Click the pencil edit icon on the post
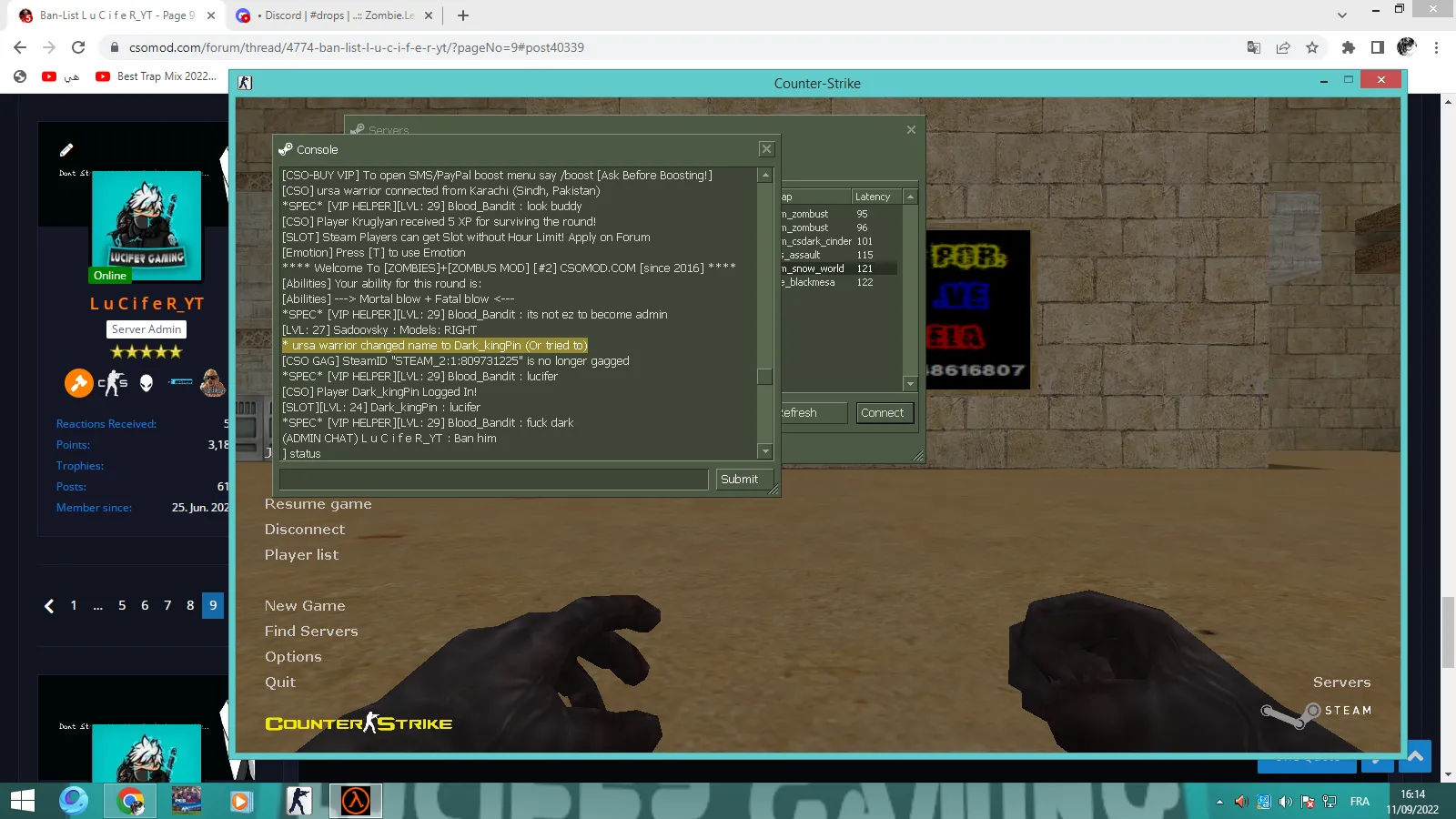Viewport: 1456px width, 819px height. click(66, 150)
